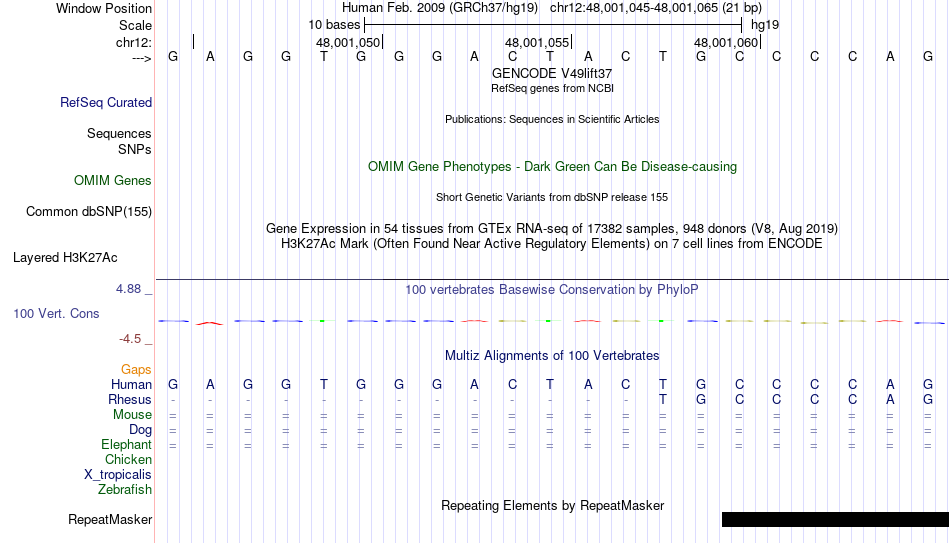950x543 pixels.
Task: Click the RepeatMasker track label
Action: point(110,519)
